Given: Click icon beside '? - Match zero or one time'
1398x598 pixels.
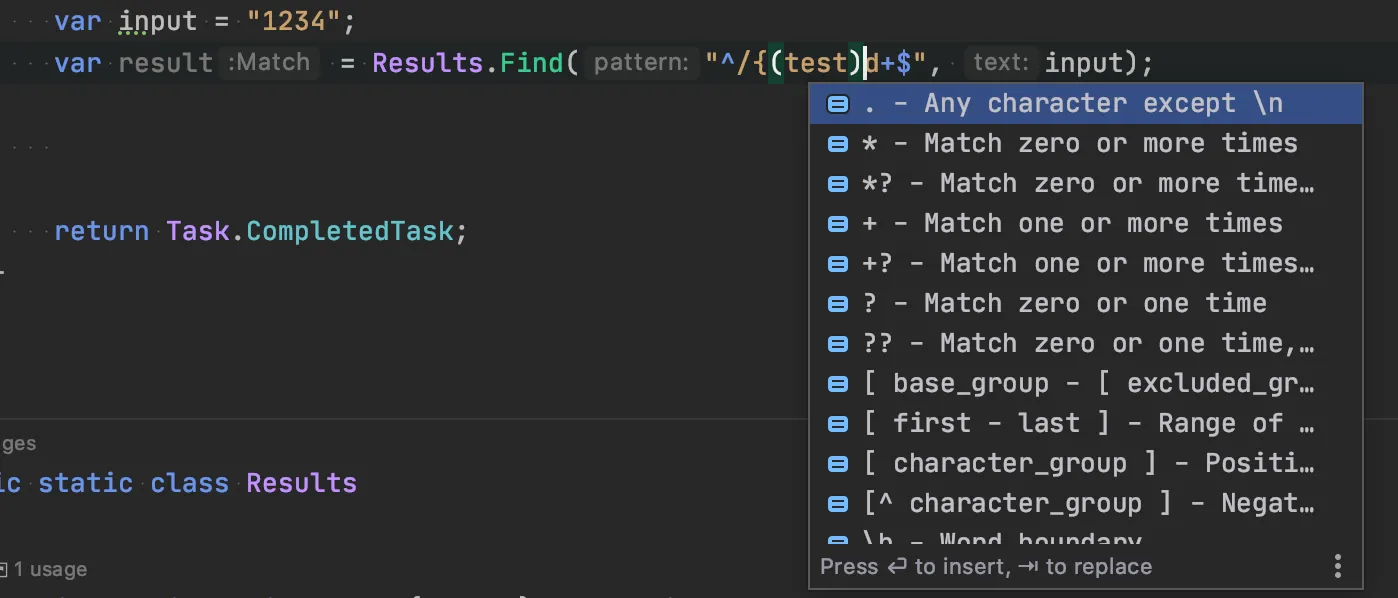Looking at the screenshot, I should pyautogui.click(x=838, y=304).
